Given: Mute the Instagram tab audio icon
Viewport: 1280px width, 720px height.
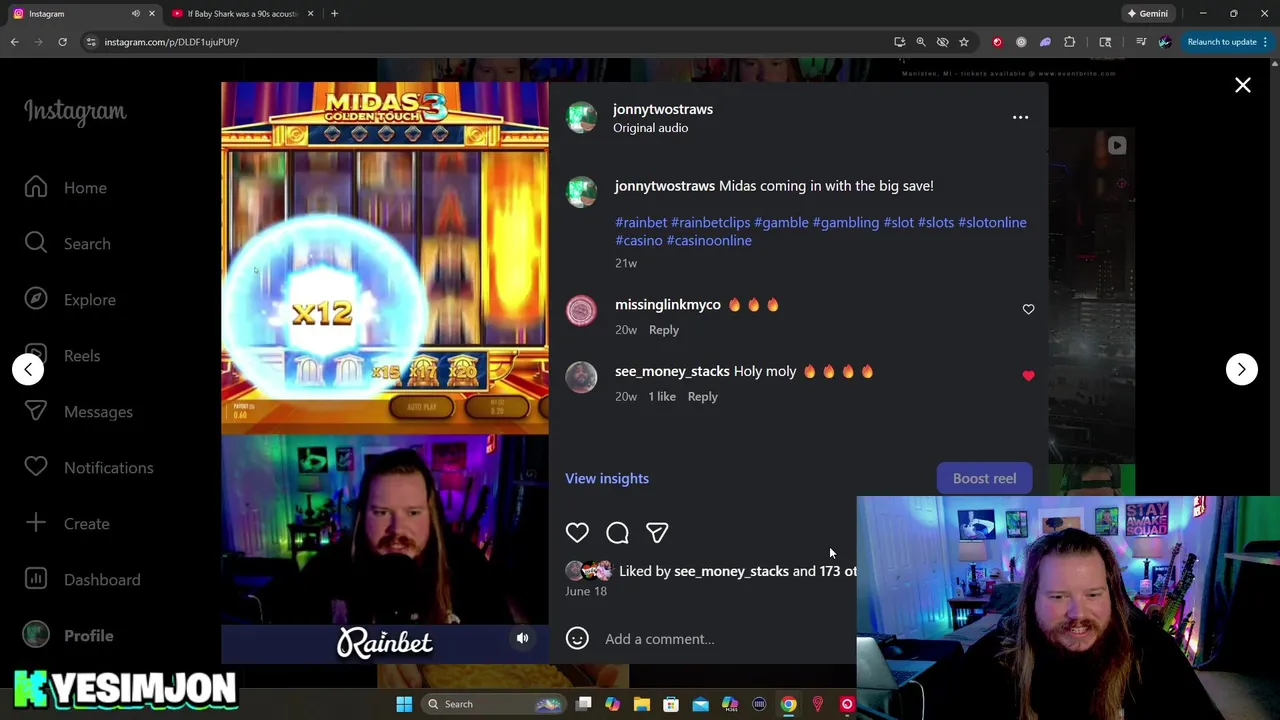Looking at the screenshot, I should coord(136,14).
